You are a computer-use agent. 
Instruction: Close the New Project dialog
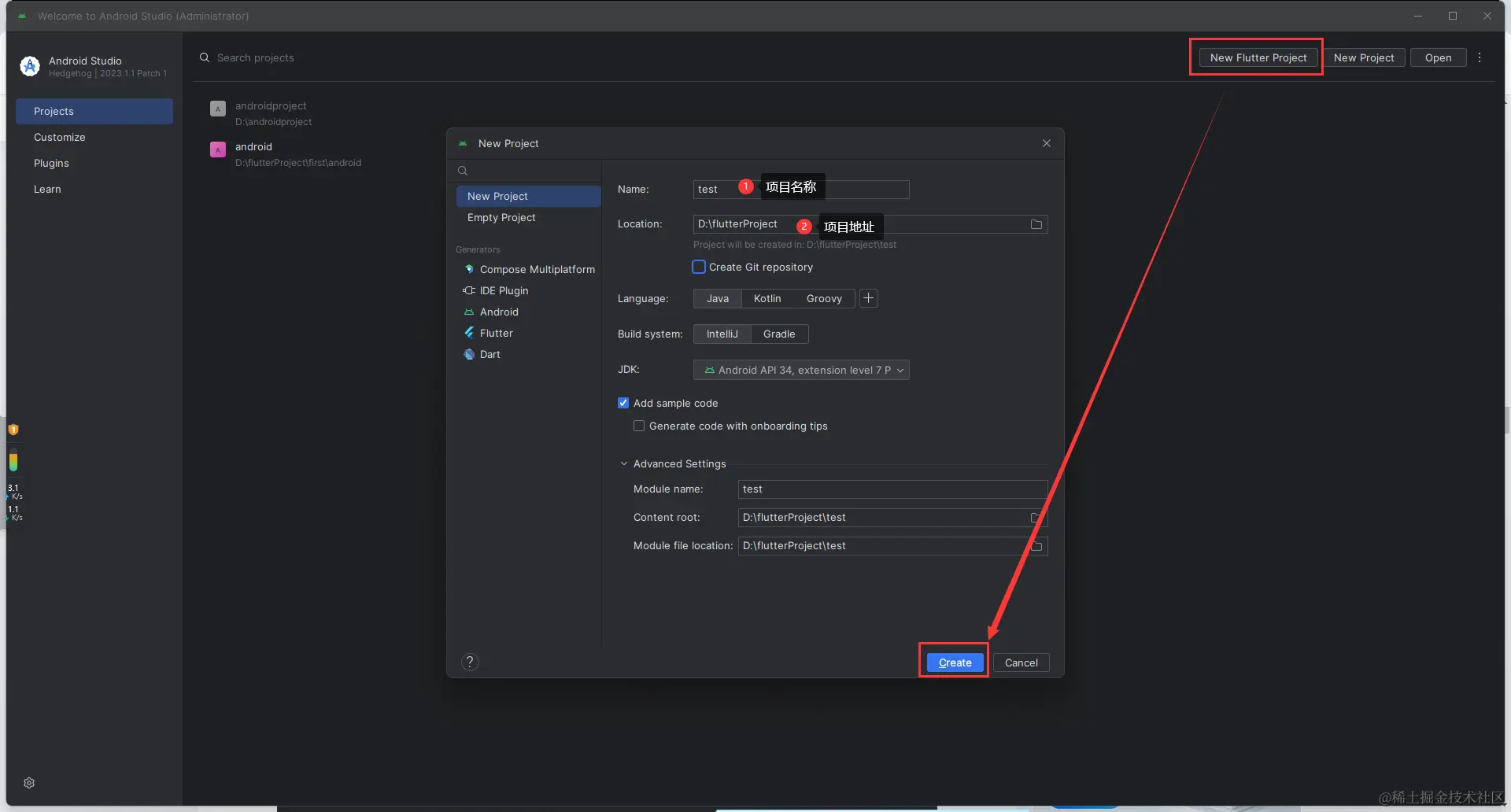tap(1047, 143)
